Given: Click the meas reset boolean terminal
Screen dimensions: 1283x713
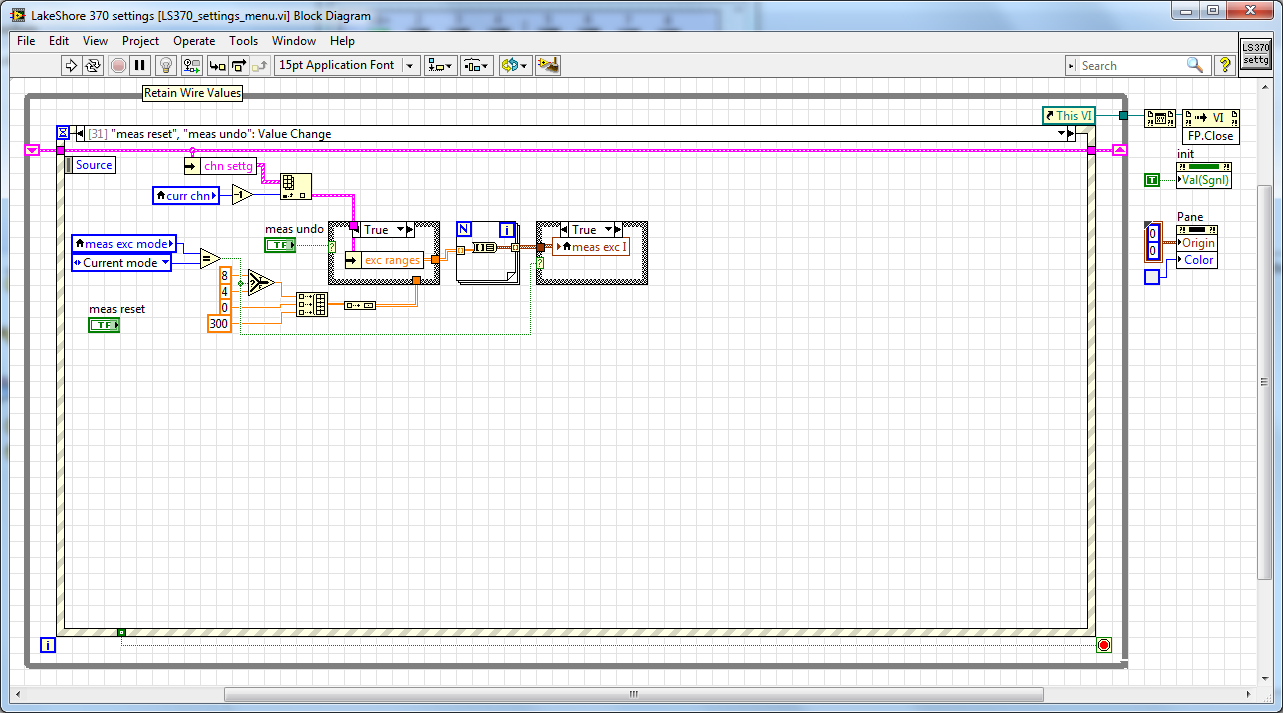Looking at the screenshot, I should 103,325.
